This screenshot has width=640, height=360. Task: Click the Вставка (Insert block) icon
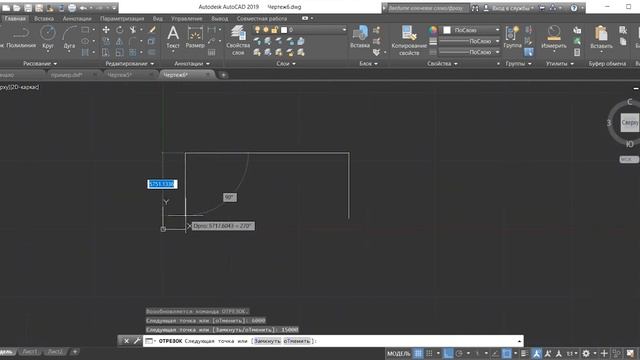pyautogui.click(x=360, y=37)
